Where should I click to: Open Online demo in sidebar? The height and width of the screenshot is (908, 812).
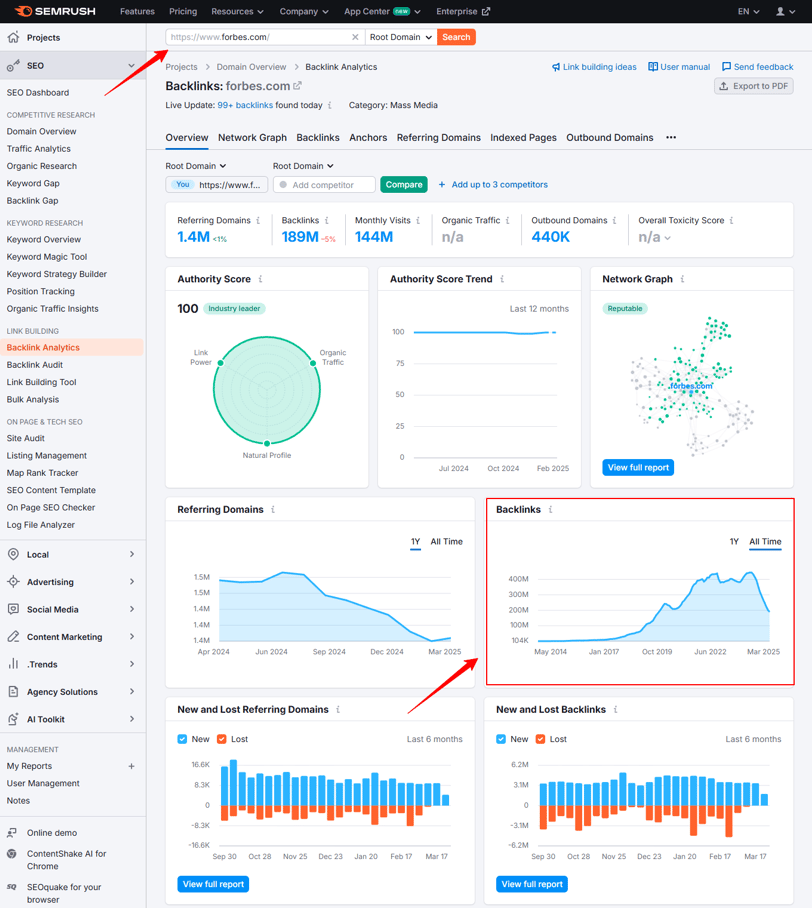click(x=52, y=833)
